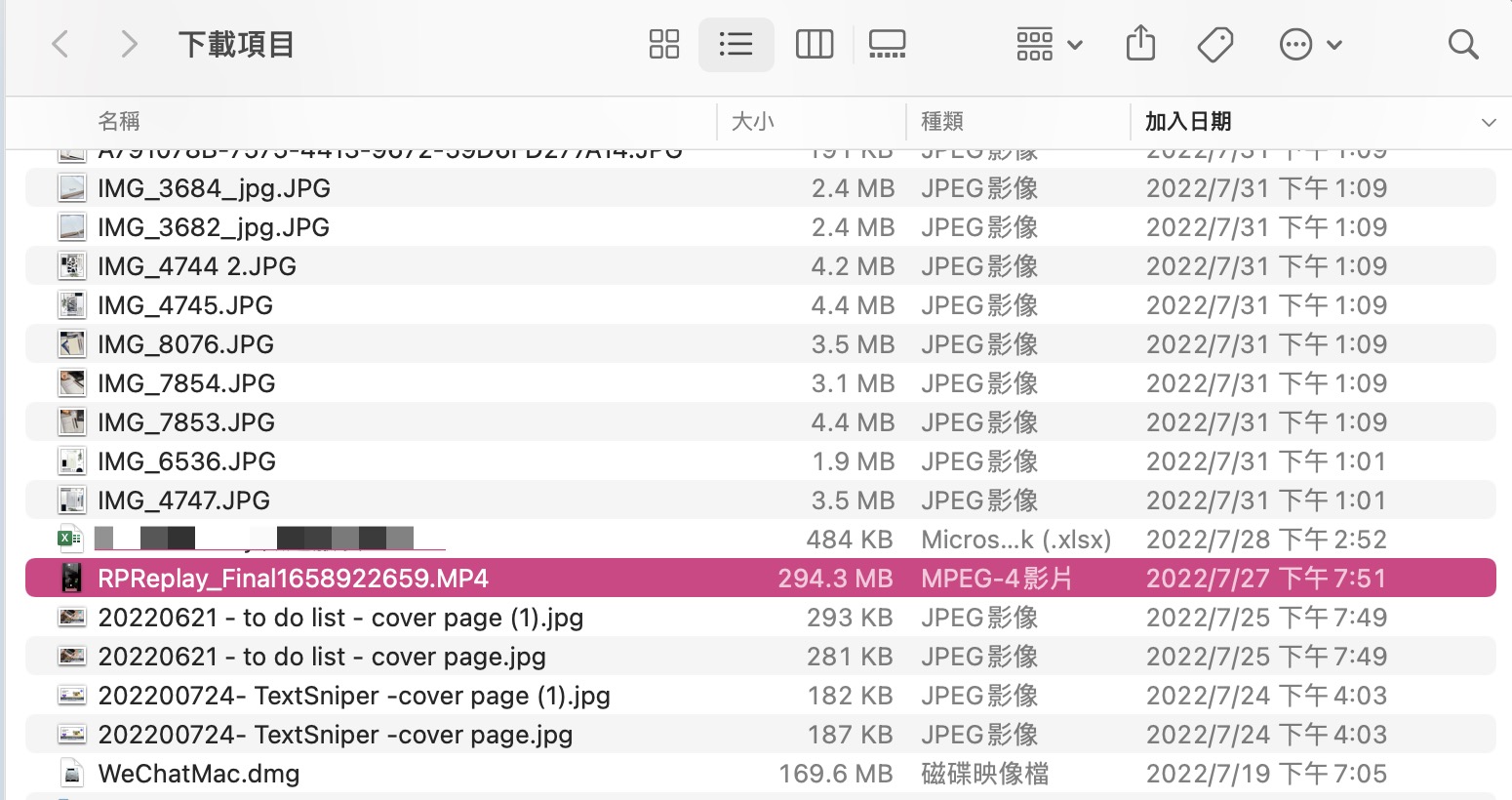Image resolution: width=1512 pixels, height=800 pixels.
Task: Sort by 種類 column header
Action: click(x=942, y=121)
